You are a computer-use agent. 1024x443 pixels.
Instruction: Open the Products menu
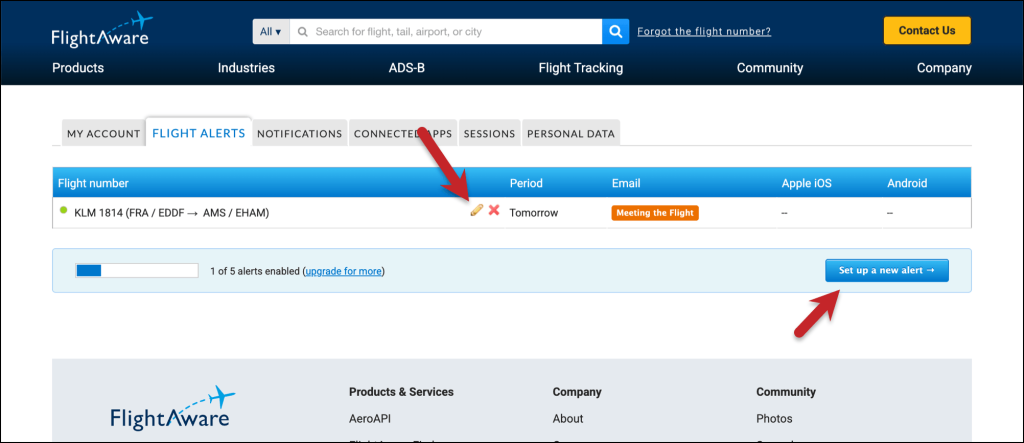tap(78, 68)
